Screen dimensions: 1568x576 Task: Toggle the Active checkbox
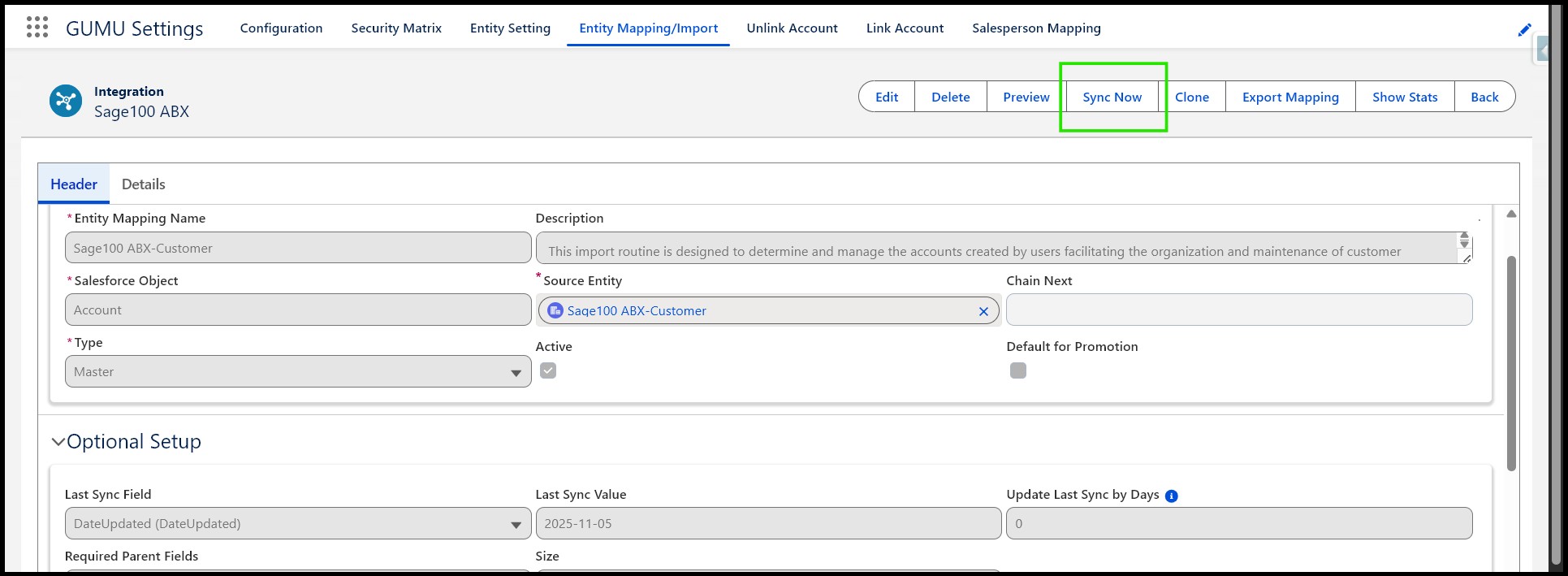(548, 370)
